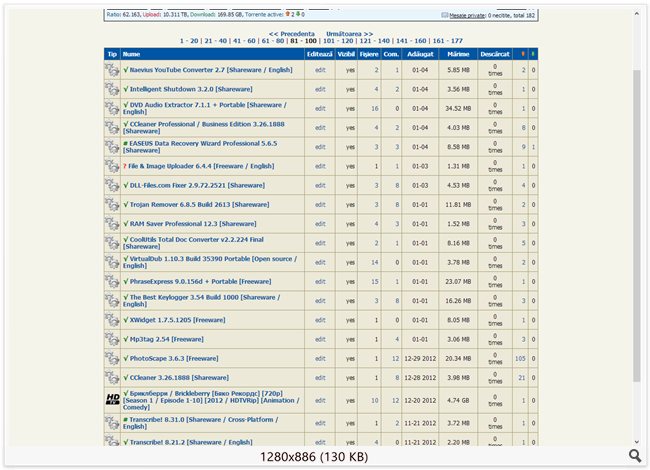Click the magnifier zoom icon at bottom right
Viewport: 650px width, 470px height.
pos(635,456)
